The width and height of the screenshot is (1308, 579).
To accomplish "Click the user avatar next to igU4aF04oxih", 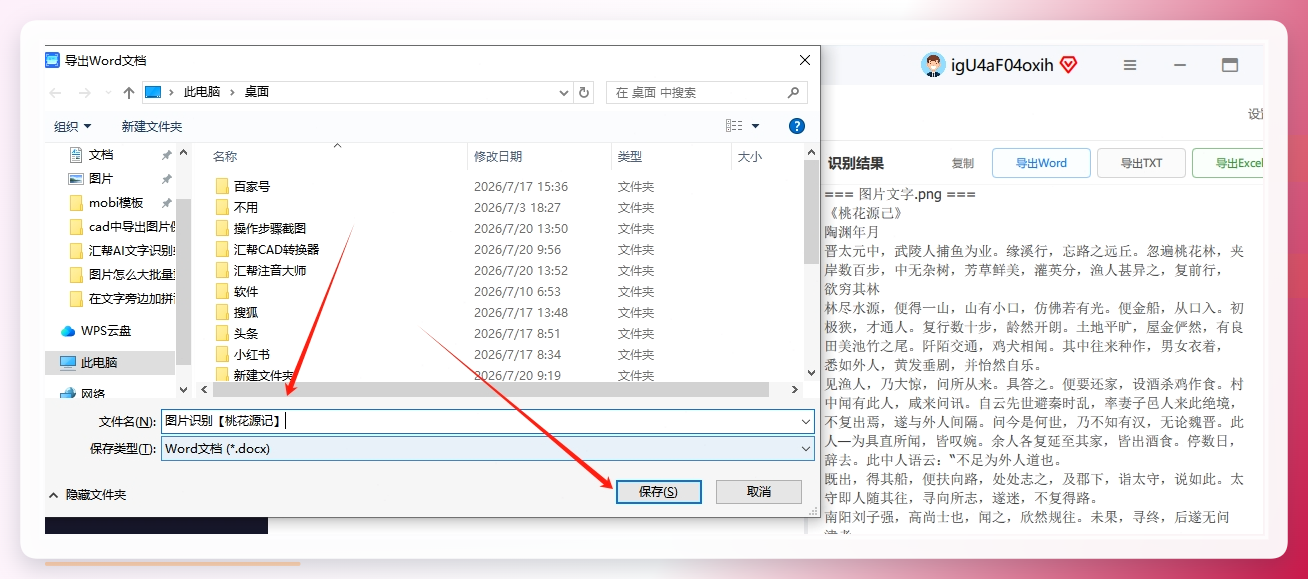I will point(933,65).
